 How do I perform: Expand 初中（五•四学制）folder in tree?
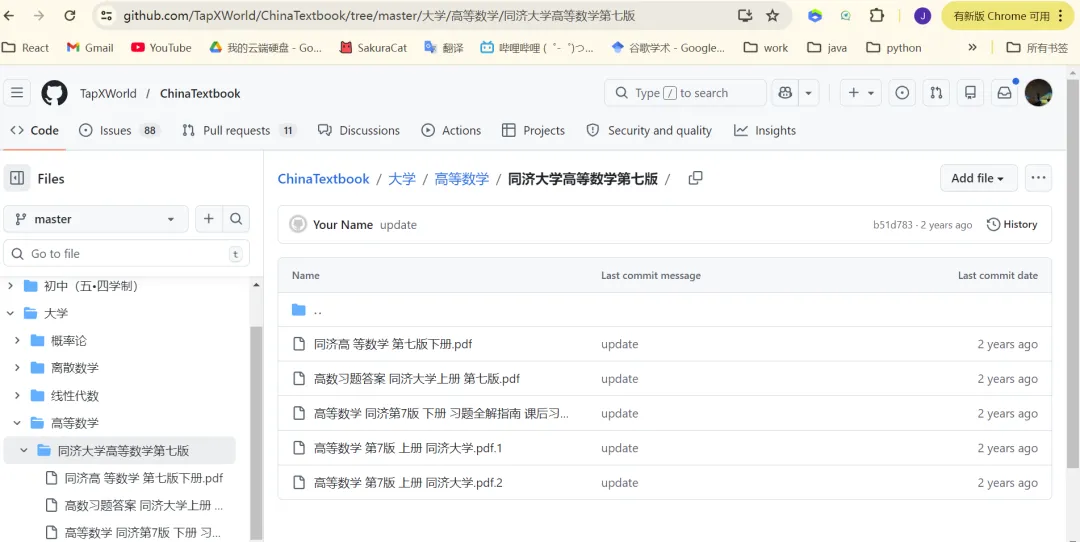[10, 286]
